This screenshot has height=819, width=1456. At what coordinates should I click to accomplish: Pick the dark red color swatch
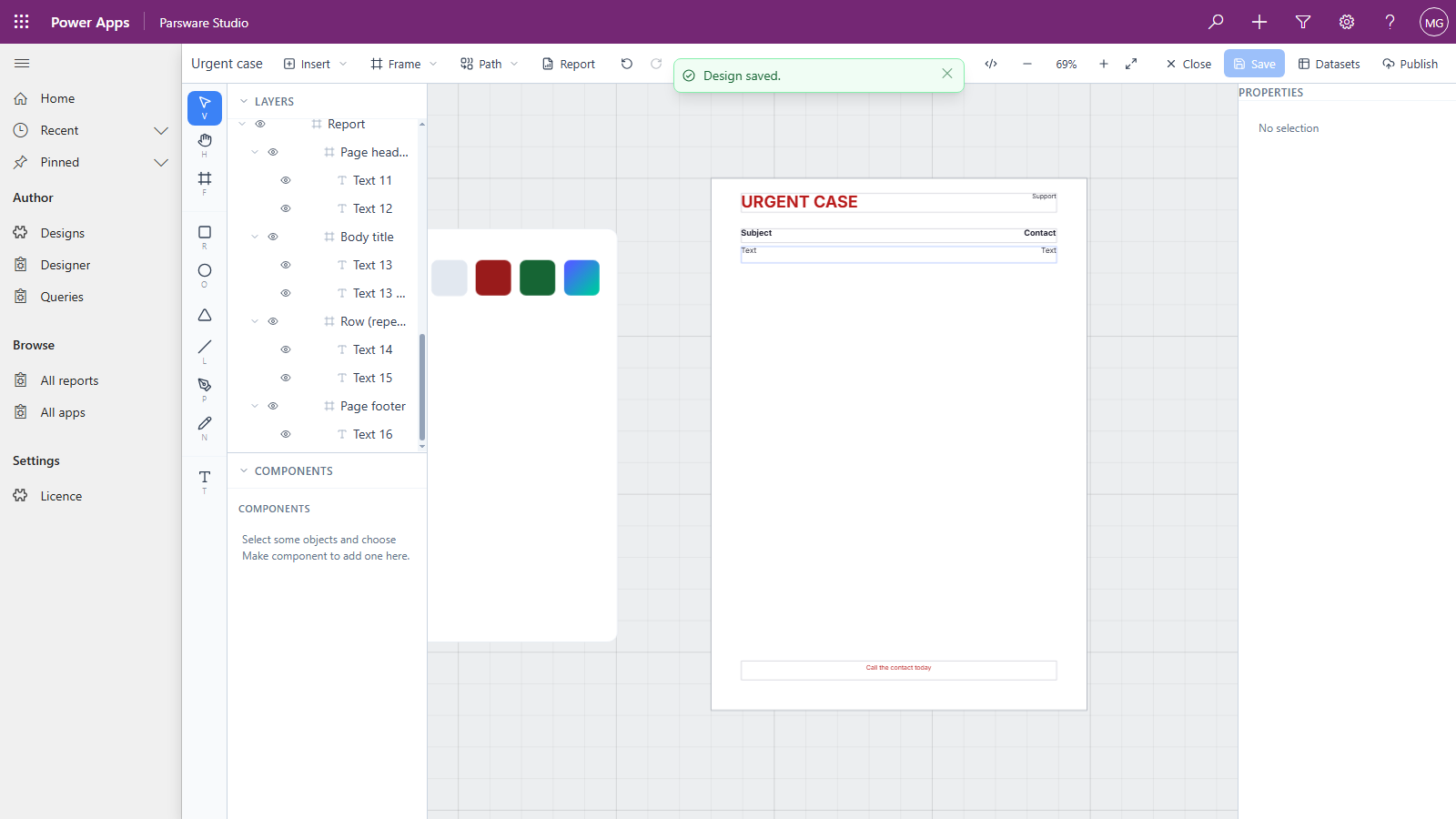point(493,278)
